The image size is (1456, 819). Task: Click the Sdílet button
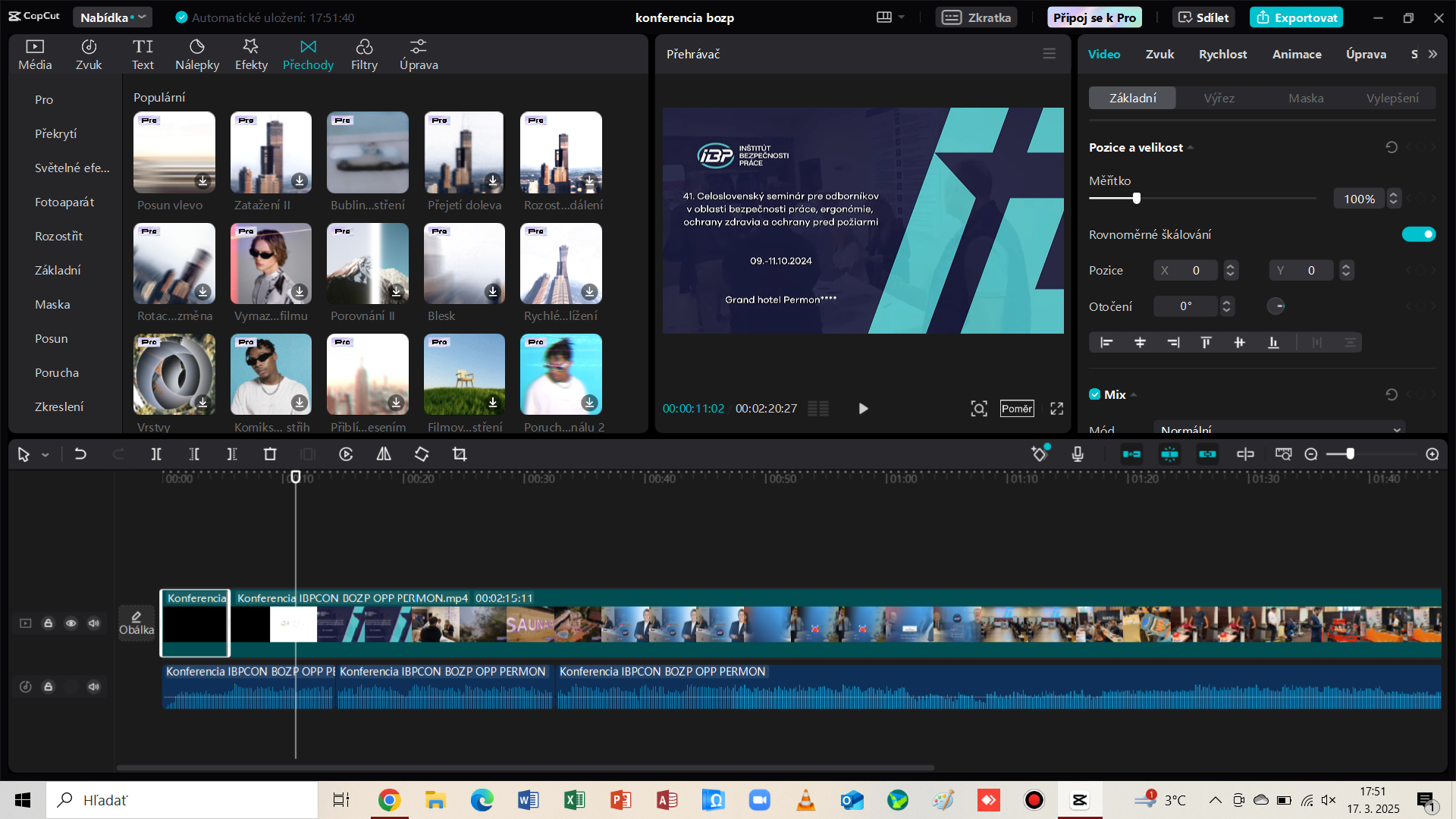1203,17
